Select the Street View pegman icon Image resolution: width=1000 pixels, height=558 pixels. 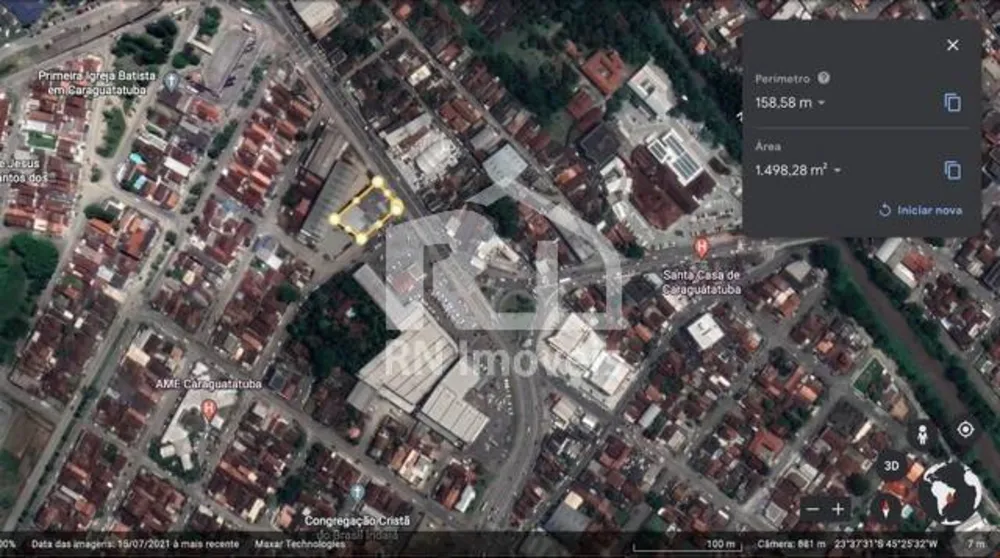[922, 435]
